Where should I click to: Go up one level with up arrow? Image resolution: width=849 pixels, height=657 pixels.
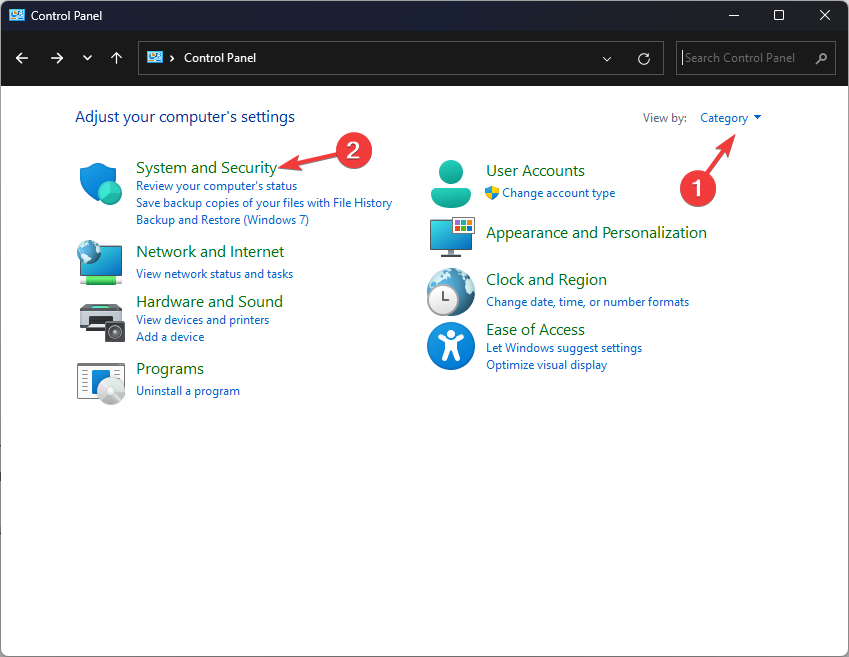(116, 58)
